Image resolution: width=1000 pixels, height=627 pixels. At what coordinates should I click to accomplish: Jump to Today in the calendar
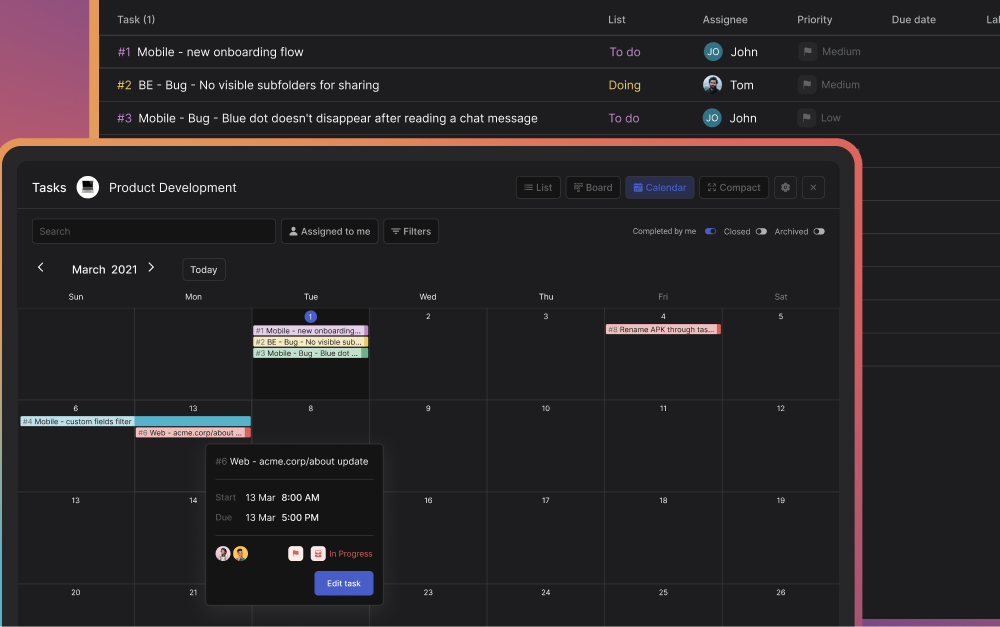(x=203, y=270)
